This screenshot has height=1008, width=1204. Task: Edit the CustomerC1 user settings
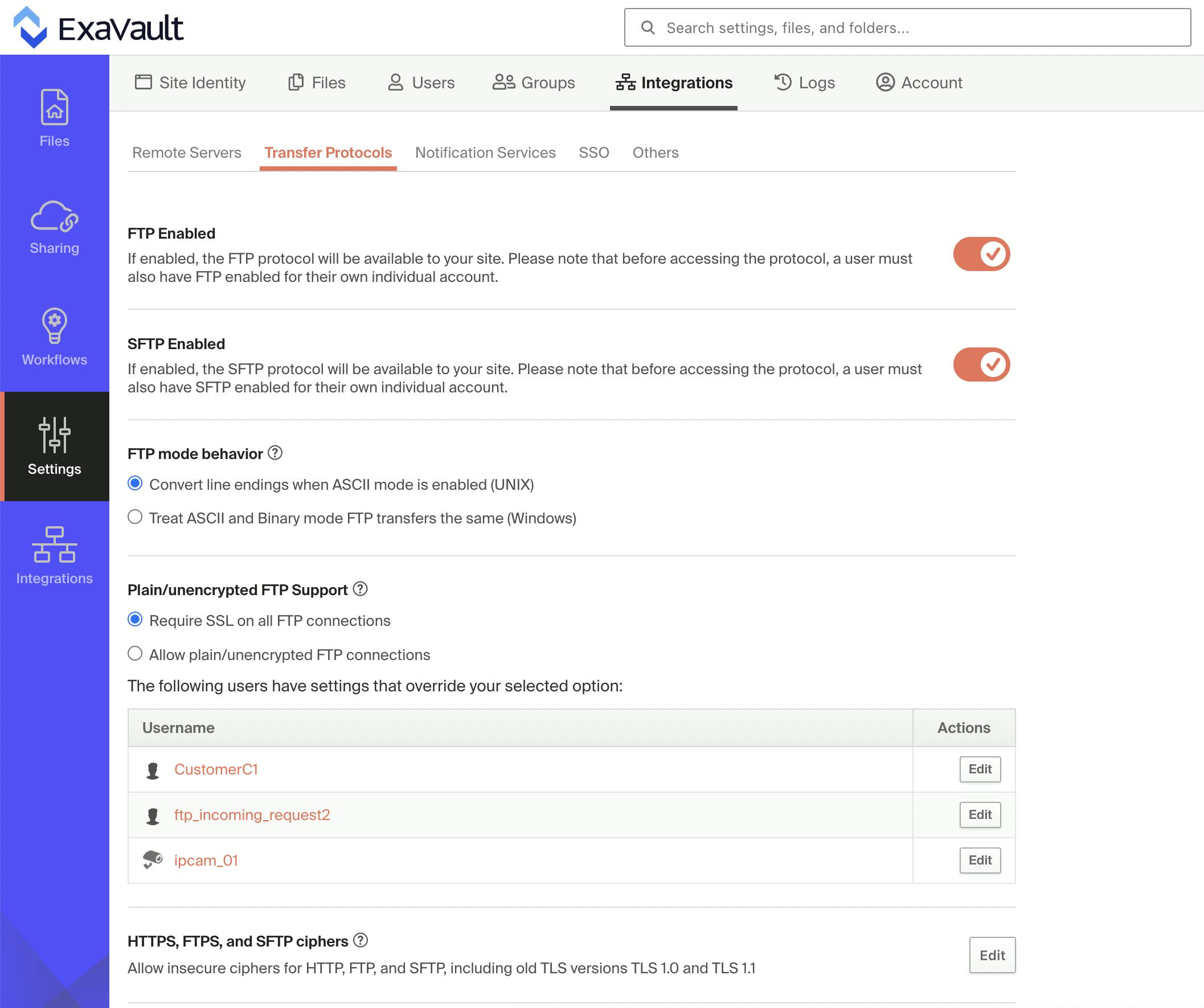979,769
